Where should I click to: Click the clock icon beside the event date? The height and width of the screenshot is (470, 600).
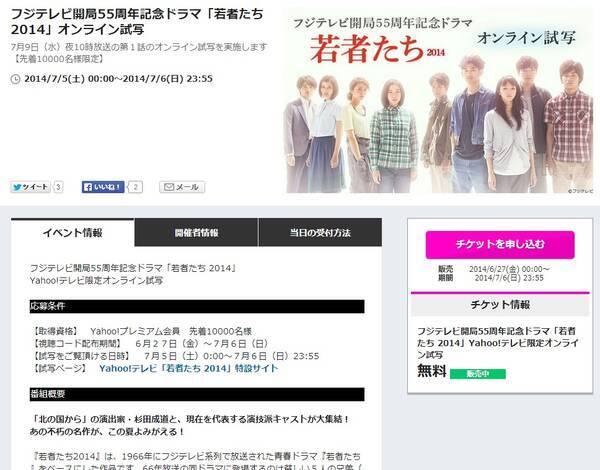(x=15, y=79)
